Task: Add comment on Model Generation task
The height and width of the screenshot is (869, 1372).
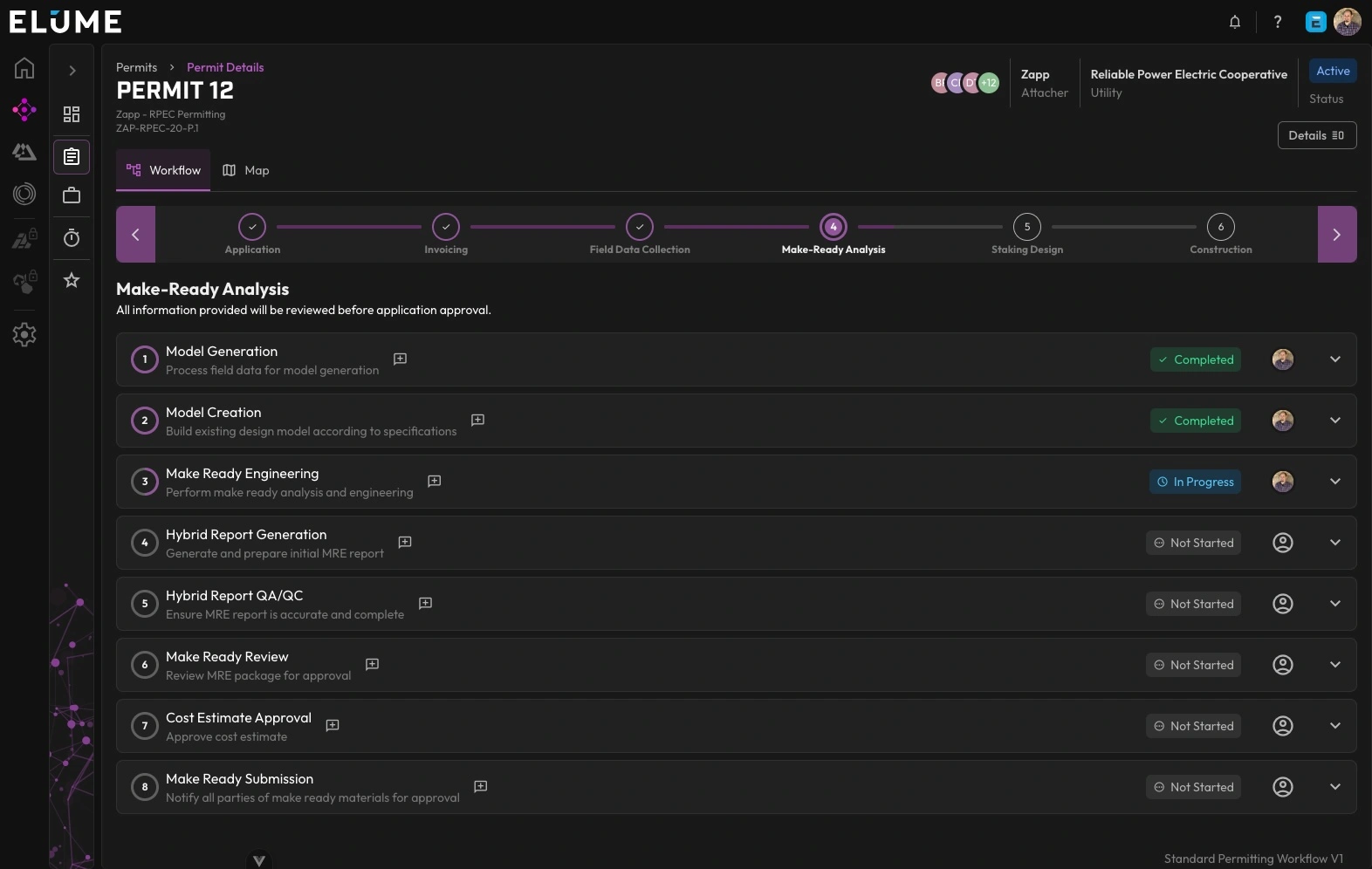Action: (400, 359)
